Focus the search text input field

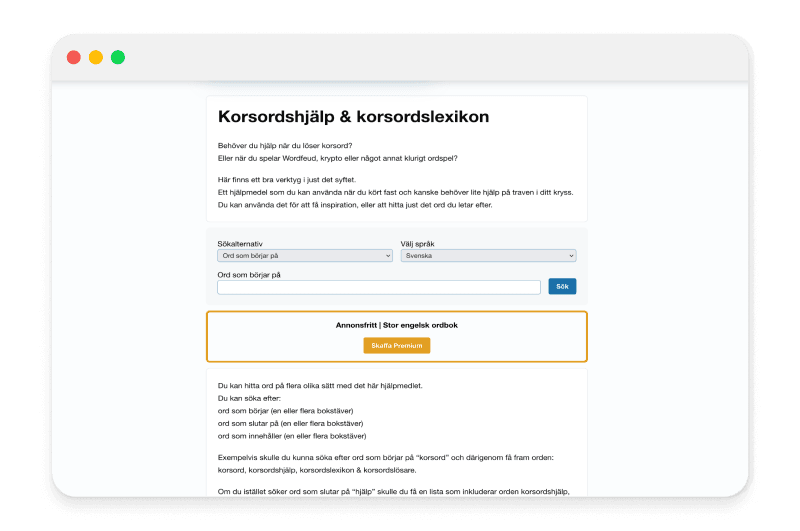click(x=379, y=287)
